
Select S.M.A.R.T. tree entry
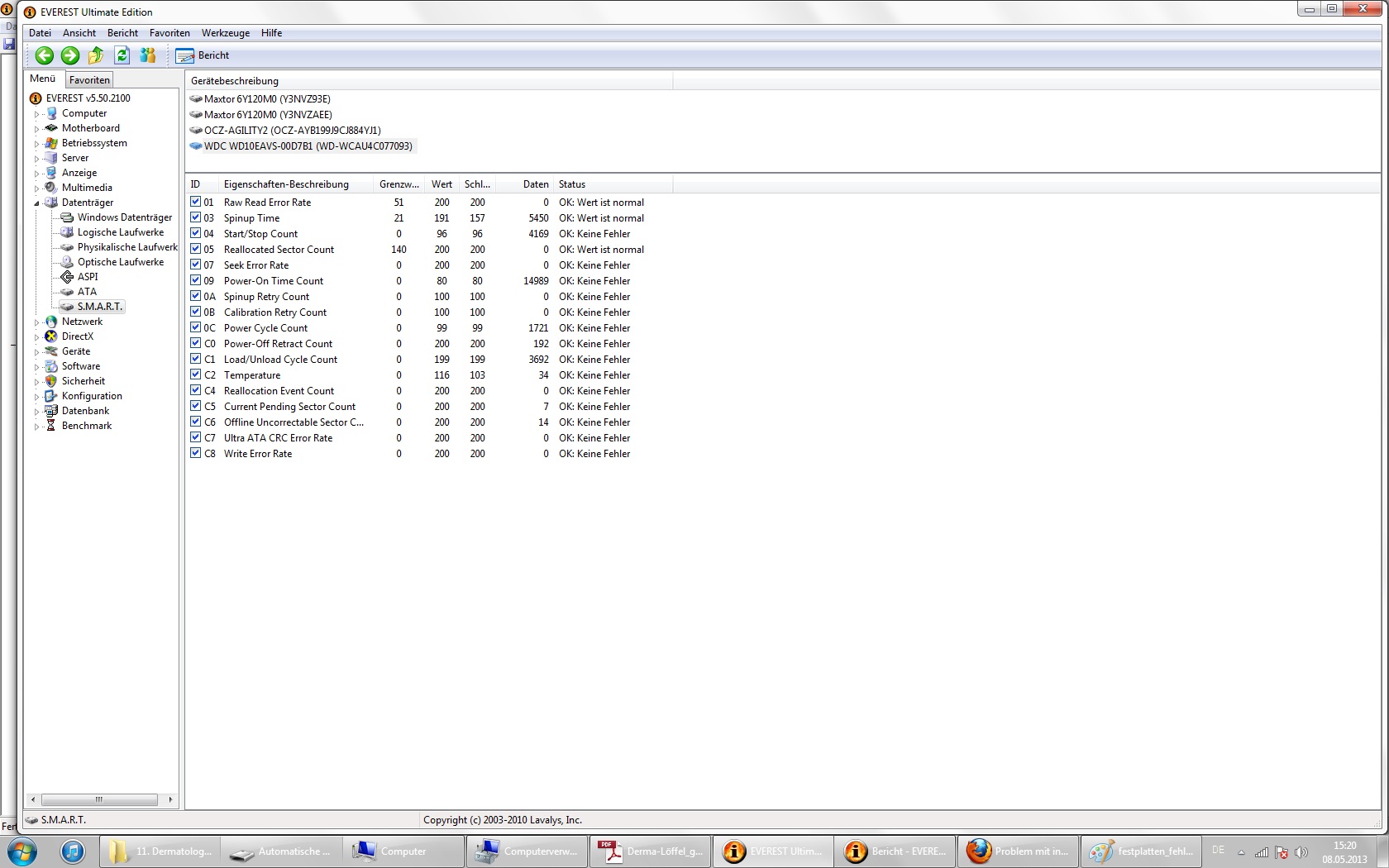click(100, 307)
